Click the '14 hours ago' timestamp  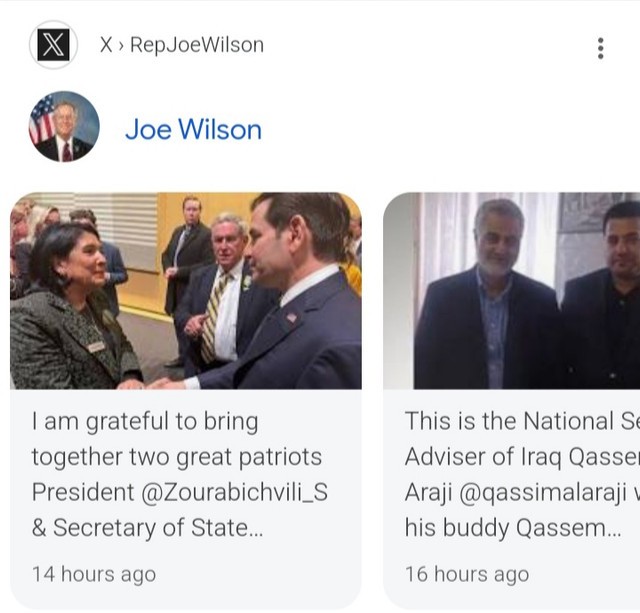pos(94,574)
